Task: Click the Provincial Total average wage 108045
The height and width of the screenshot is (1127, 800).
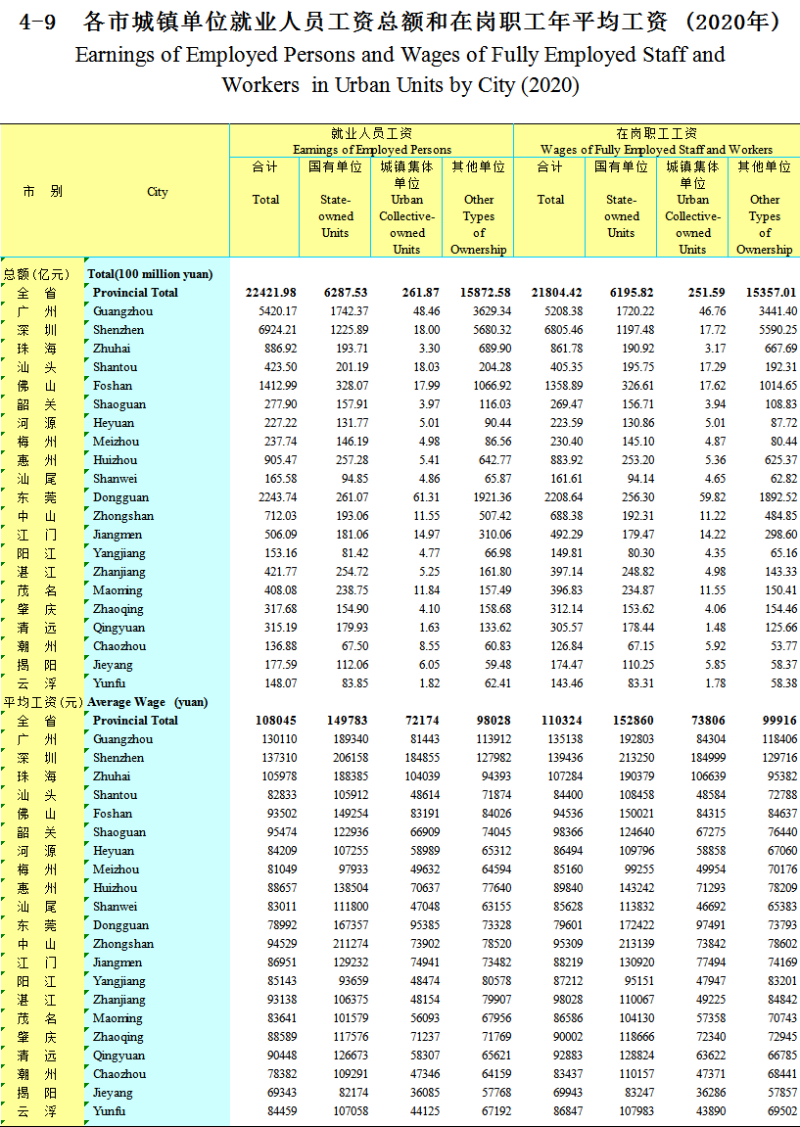Action: 275,720
